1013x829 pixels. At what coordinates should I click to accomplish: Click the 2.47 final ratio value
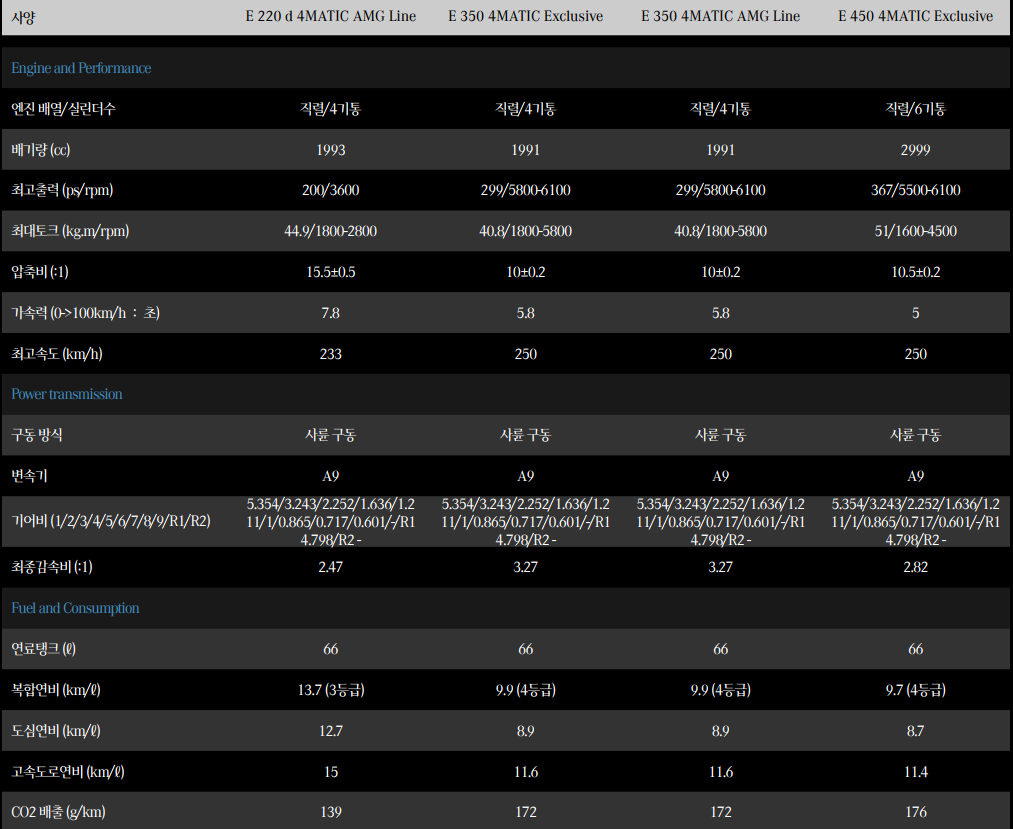coord(331,567)
